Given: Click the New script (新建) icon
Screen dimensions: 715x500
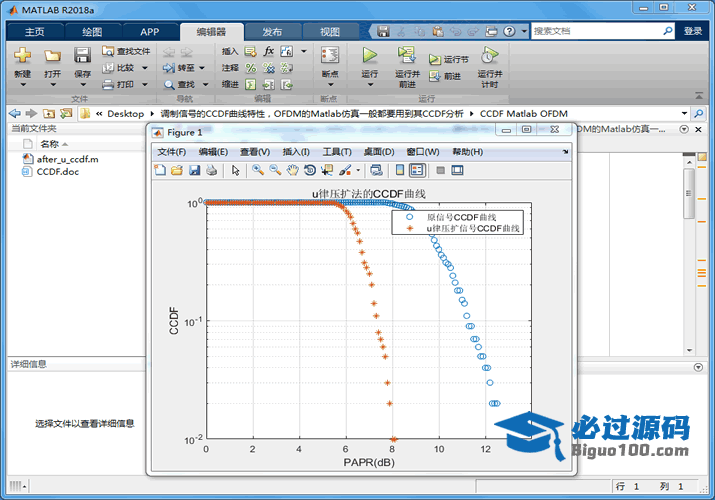Looking at the screenshot, I should coord(22,55).
